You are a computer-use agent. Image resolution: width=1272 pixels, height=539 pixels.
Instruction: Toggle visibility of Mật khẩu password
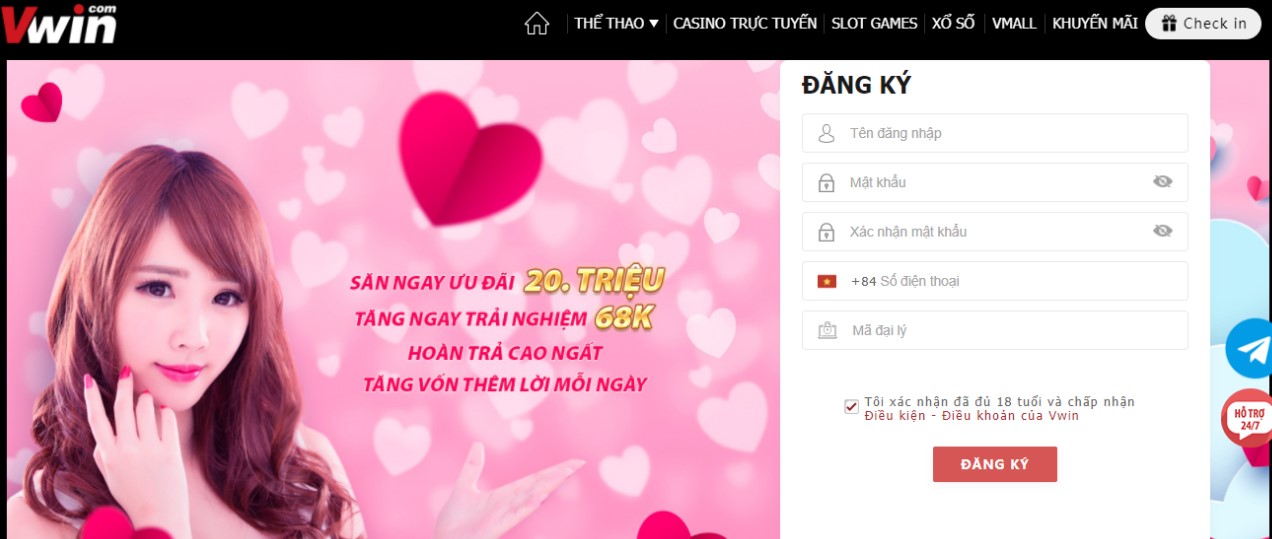(x=1162, y=182)
